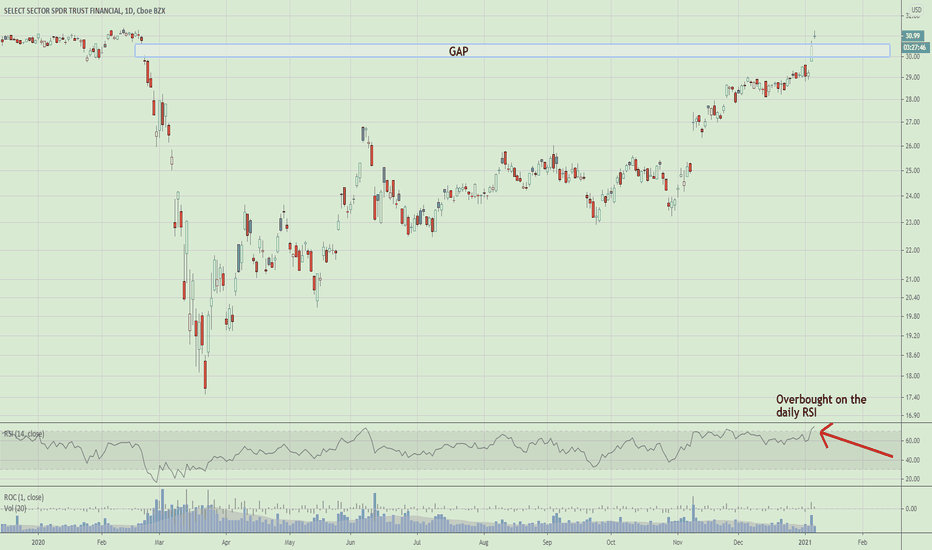
Task: Click the Jul time axis label
Action: [417, 542]
